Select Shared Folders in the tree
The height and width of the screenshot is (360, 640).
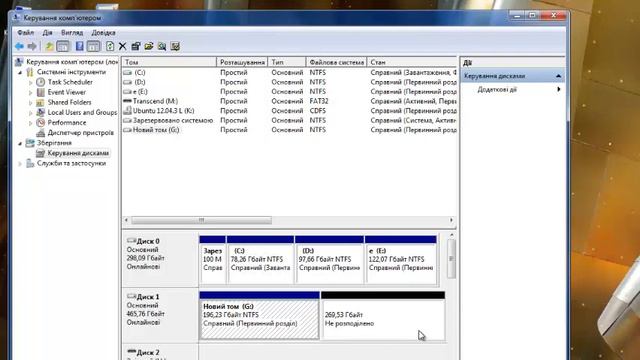[69, 102]
